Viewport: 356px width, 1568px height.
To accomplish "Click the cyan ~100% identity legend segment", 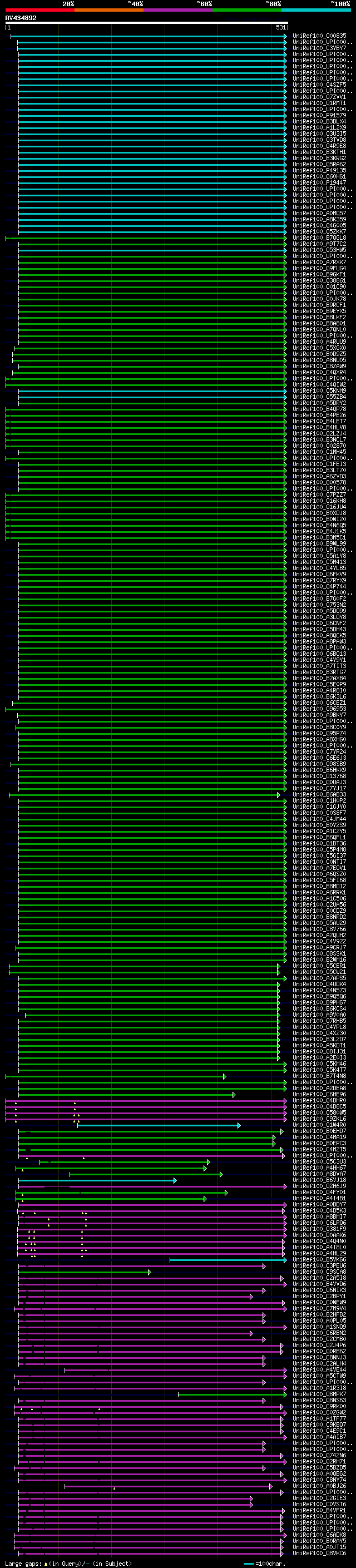I will [x=315, y=10].
